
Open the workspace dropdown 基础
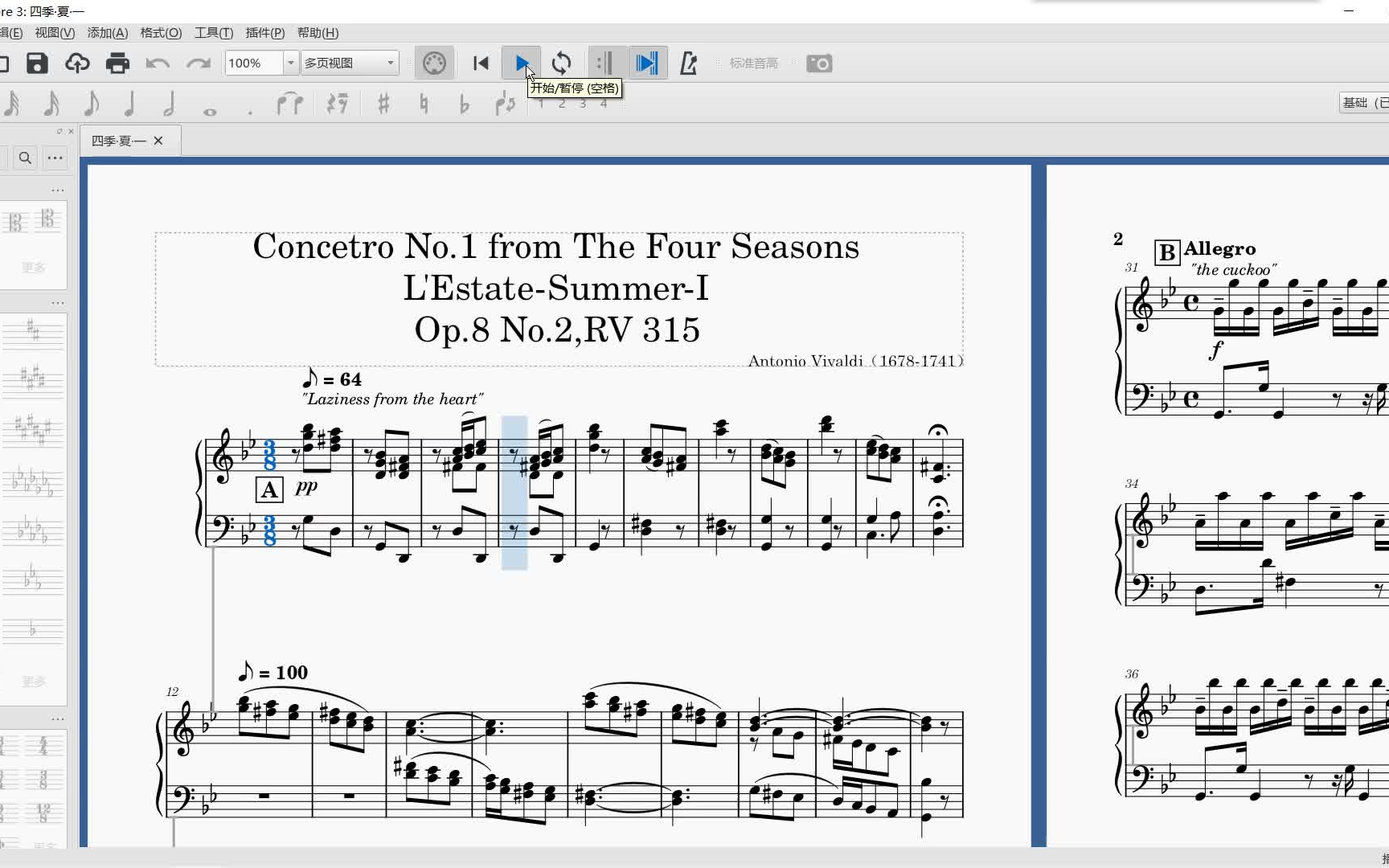point(1363,103)
